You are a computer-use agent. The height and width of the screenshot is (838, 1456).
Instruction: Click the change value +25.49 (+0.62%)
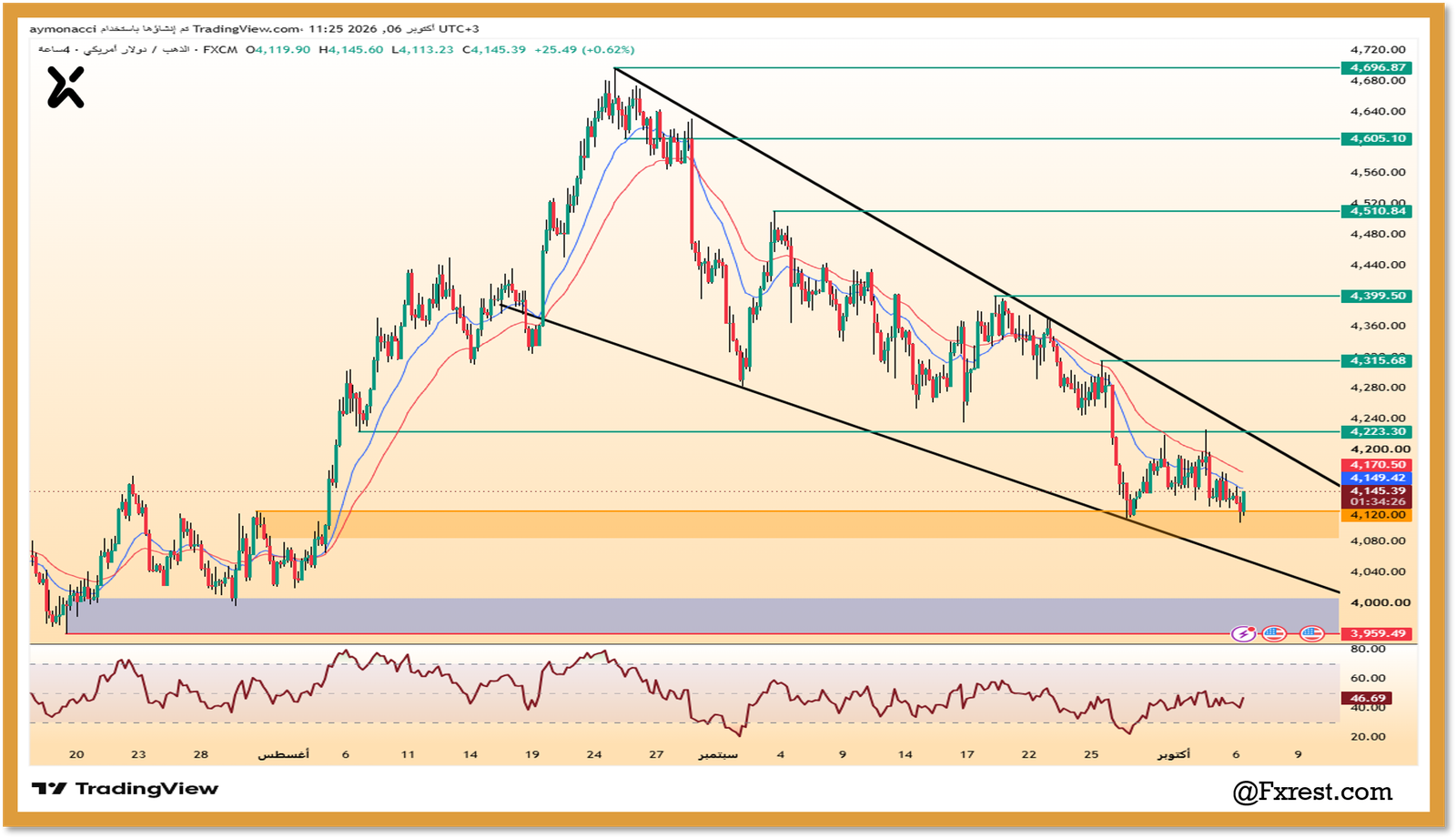coord(584,50)
